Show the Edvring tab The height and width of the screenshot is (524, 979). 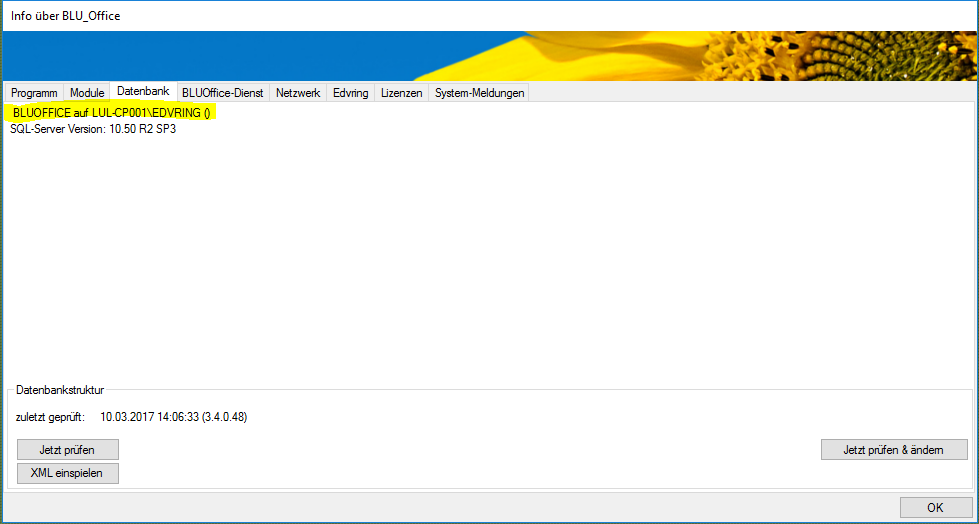point(350,92)
